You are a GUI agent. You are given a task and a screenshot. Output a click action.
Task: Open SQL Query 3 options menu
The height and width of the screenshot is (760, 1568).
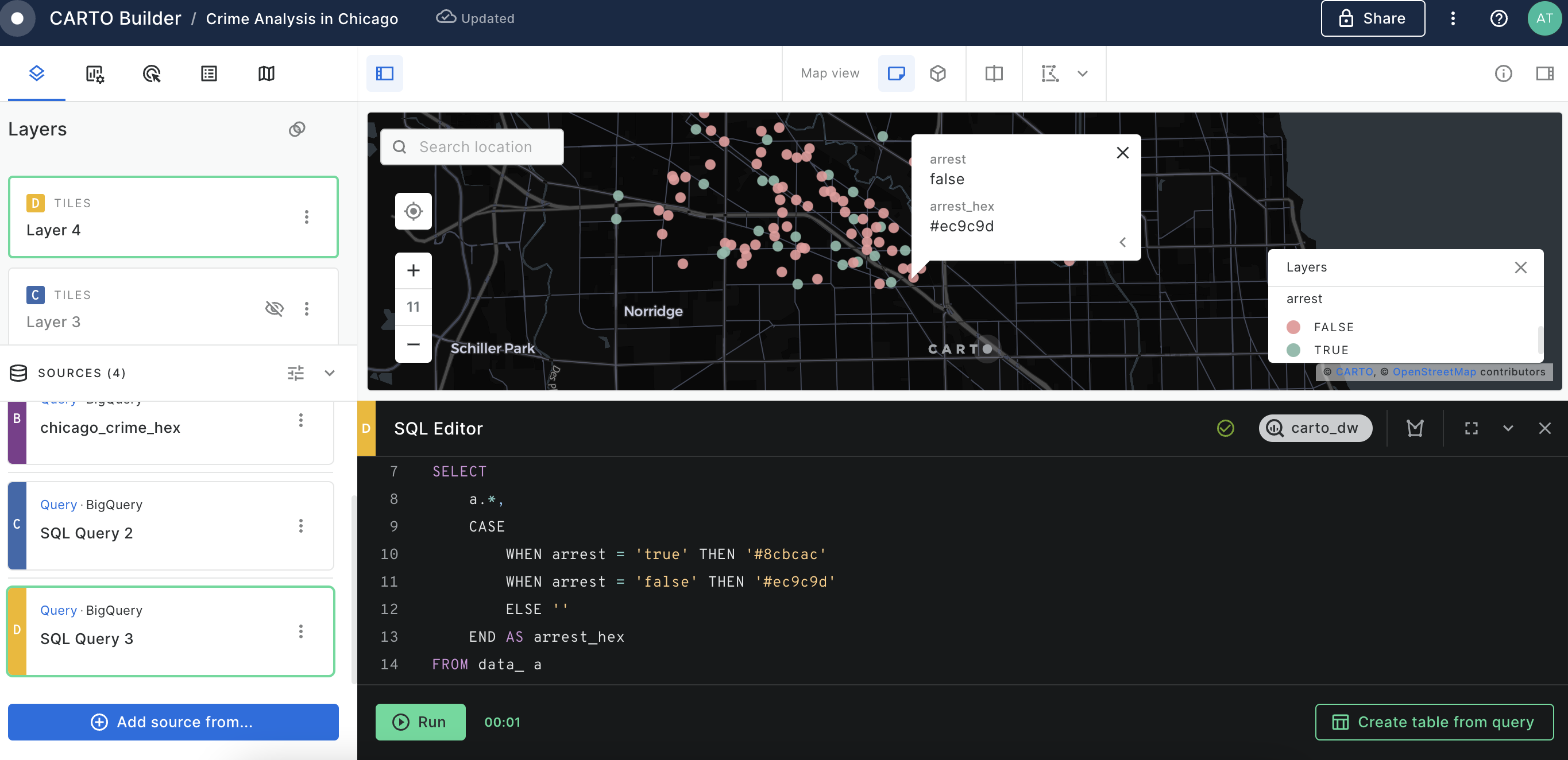click(301, 631)
